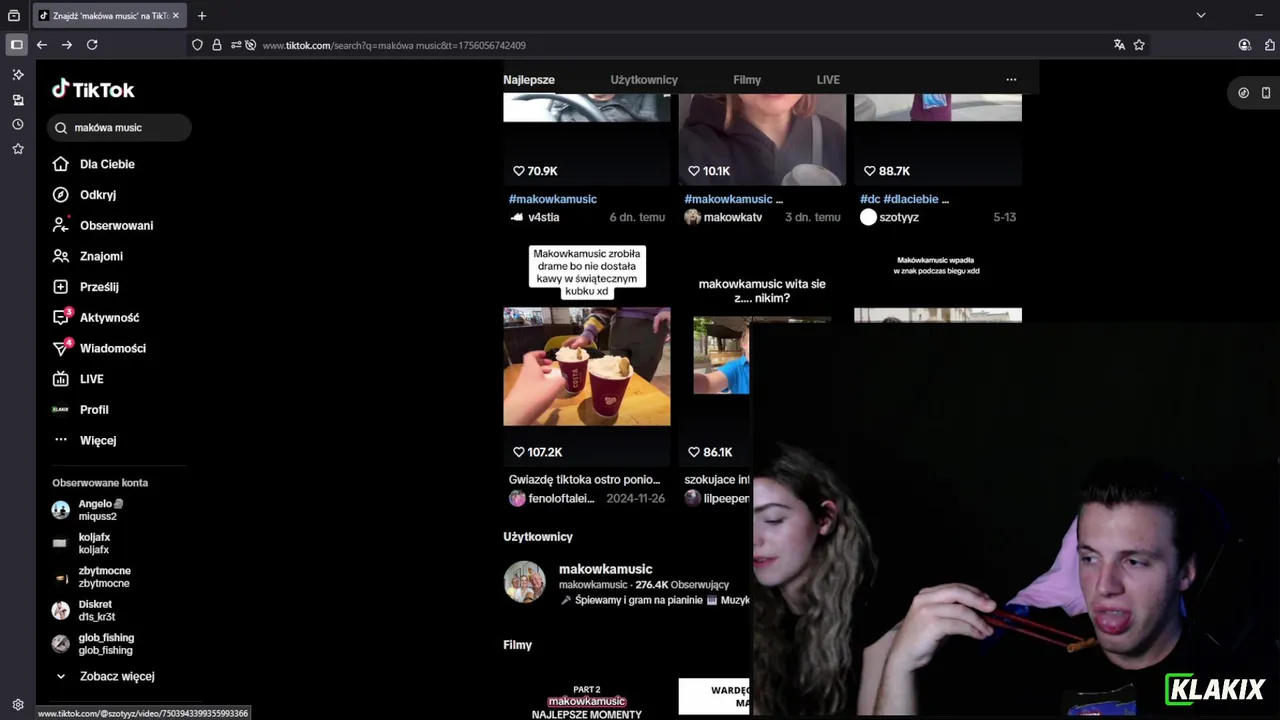Open browser sidebar history clock icon

[18, 124]
